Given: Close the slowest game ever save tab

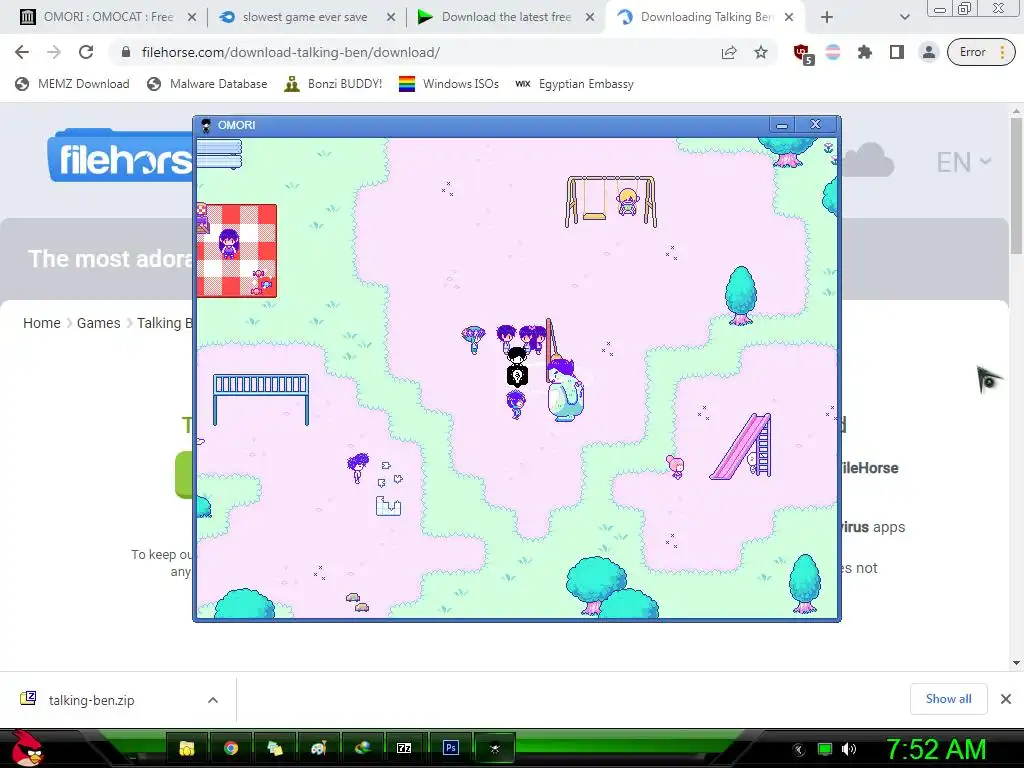Looking at the screenshot, I should tap(391, 18).
